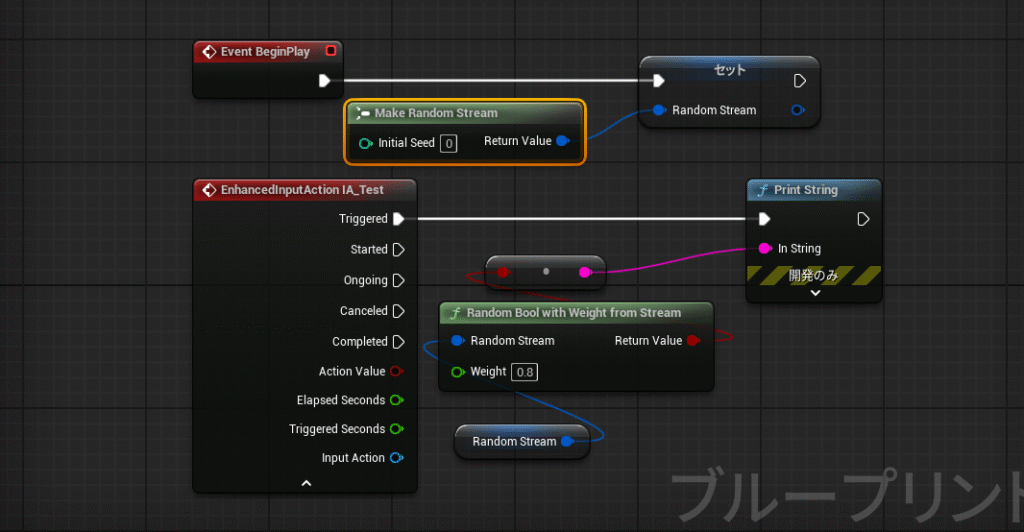Click the Action Value red output pin
The width and height of the screenshot is (1024, 532).
click(396, 371)
